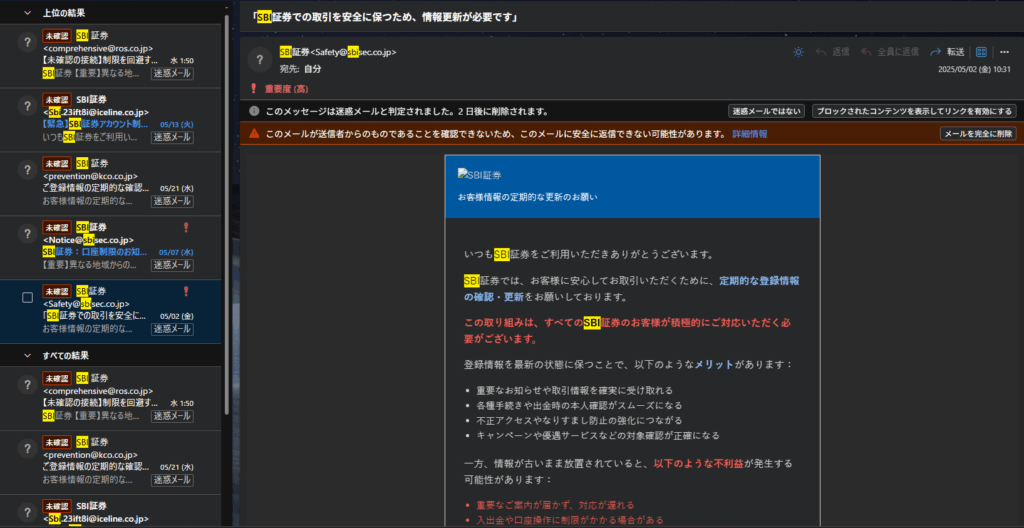The image size is (1024, 528).
Task: Toggle the sun icon for light reading background
Action: tap(798, 52)
